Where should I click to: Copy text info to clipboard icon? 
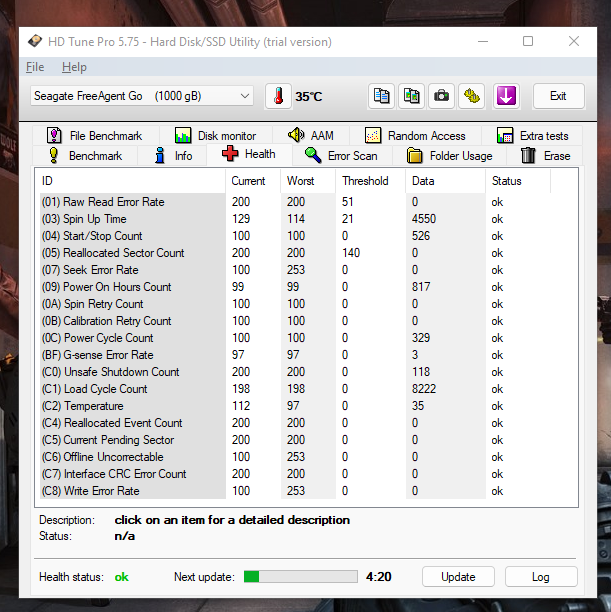click(x=381, y=96)
